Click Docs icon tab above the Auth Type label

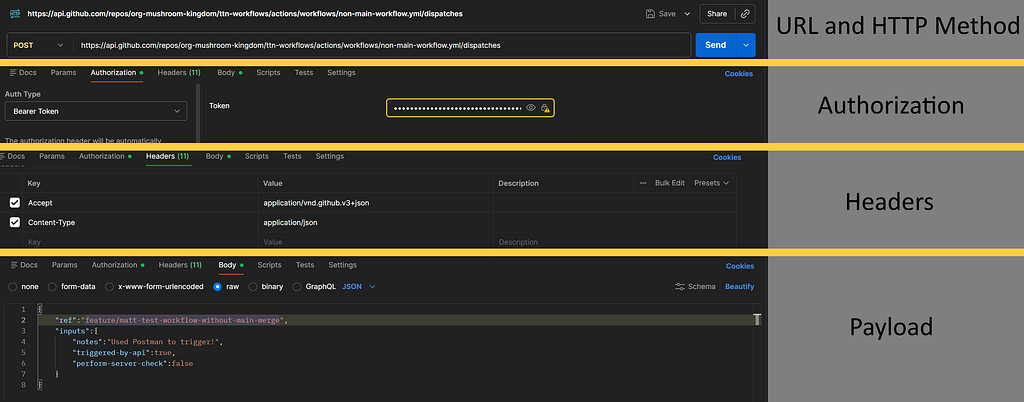click(24, 72)
